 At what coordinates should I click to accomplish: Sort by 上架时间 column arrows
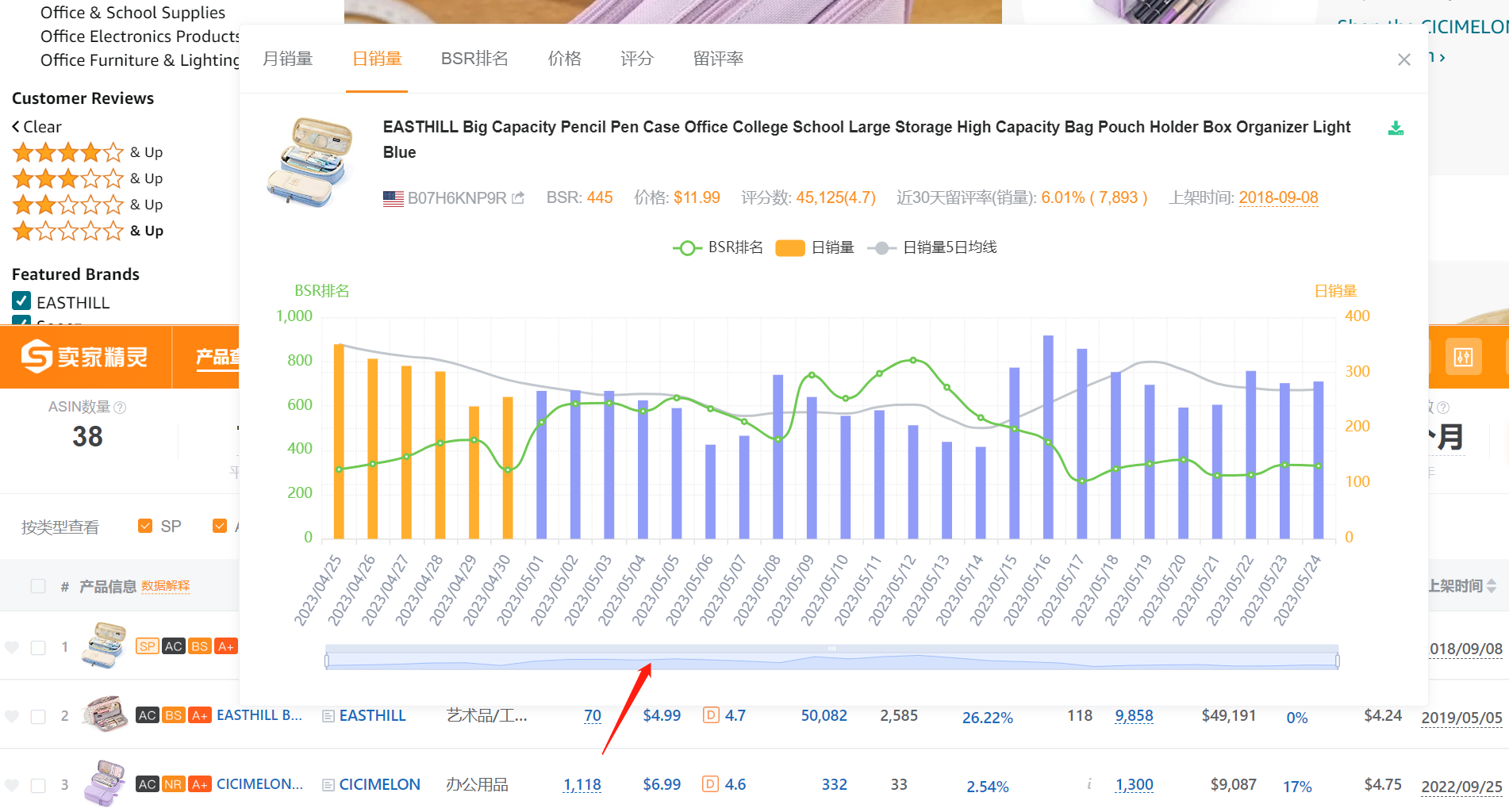point(1492,586)
